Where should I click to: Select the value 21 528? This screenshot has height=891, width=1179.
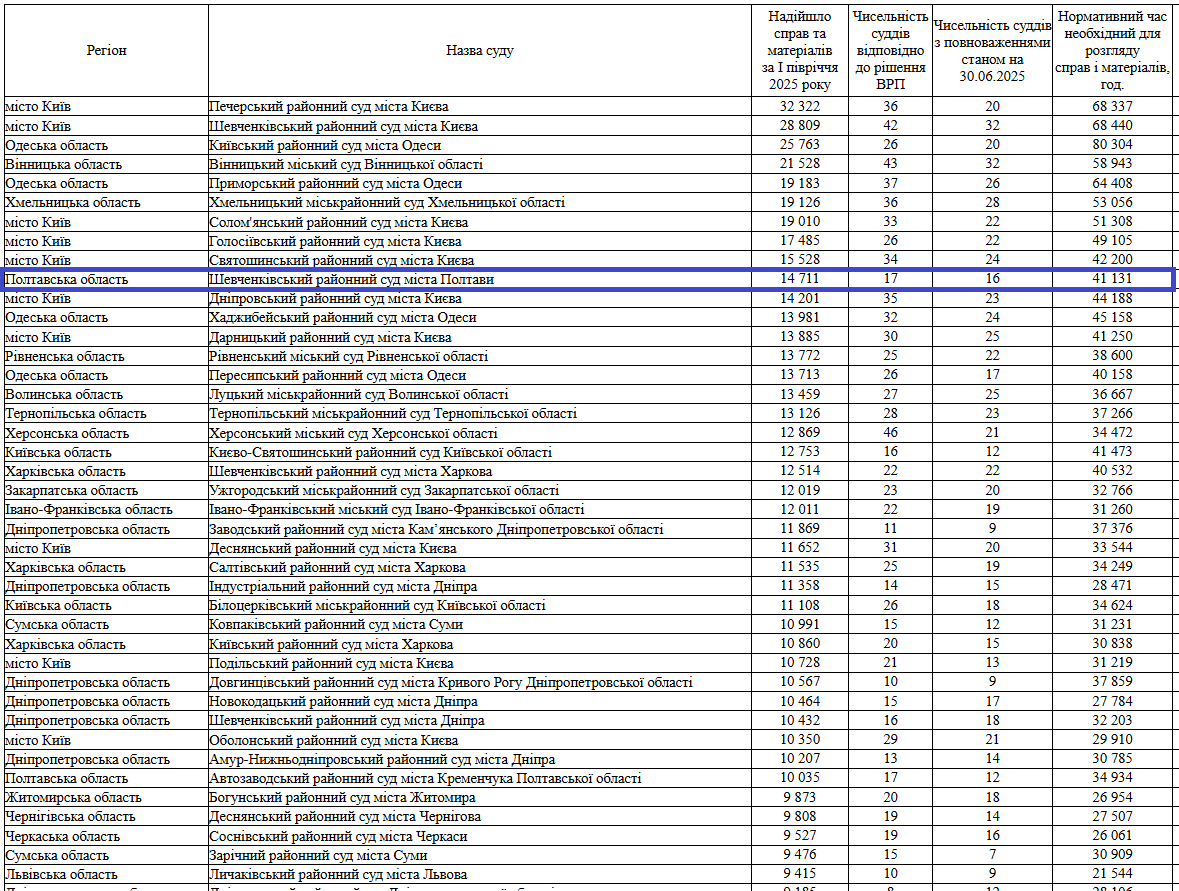coord(799,164)
